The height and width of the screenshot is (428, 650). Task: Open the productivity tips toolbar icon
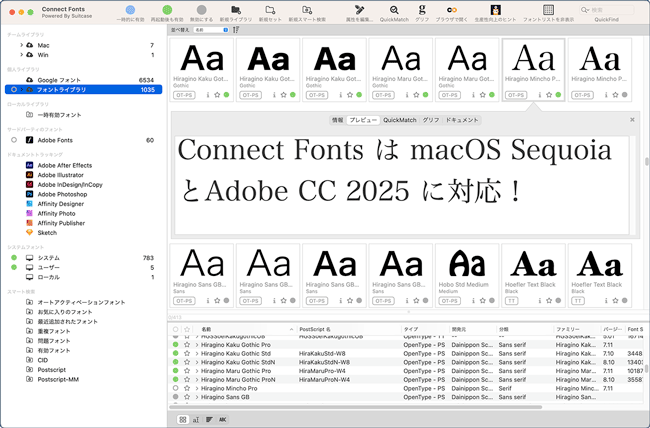pyautogui.click(x=495, y=10)
